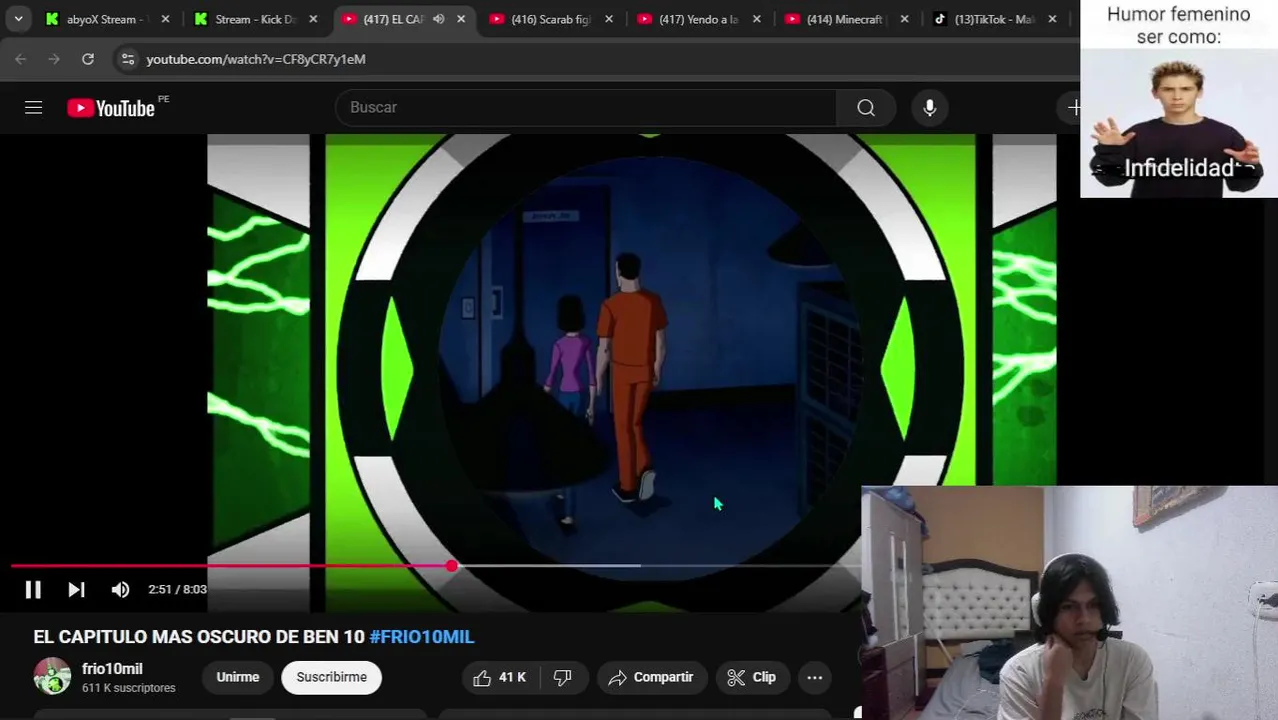Close the (416) Scarab fight tab
The width and height of the screenshot is (1278, 720).
point(609,19)
